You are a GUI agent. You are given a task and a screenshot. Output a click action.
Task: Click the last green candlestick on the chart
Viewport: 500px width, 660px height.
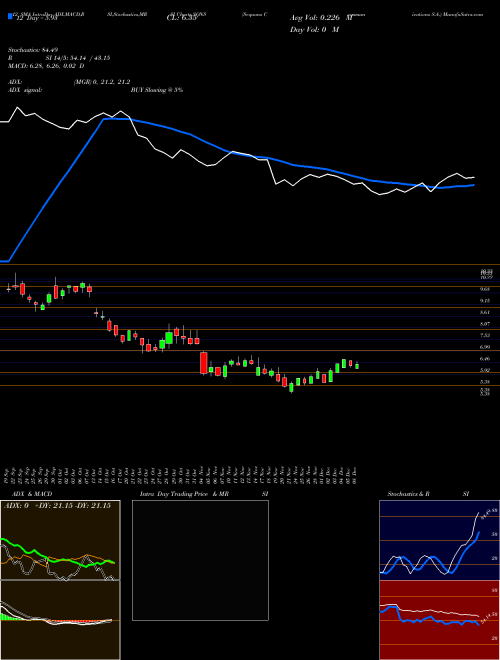point(357,366)
